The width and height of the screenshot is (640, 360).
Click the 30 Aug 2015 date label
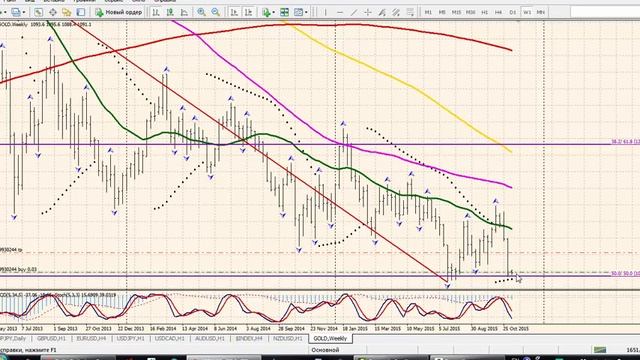(484, 328)
